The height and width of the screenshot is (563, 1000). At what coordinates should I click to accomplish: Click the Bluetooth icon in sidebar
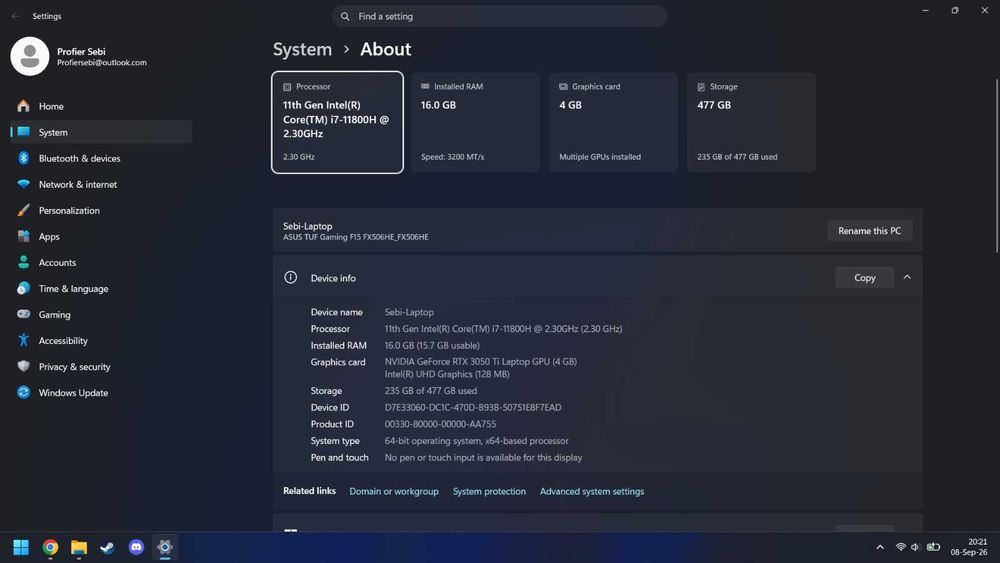coord(24,157)
